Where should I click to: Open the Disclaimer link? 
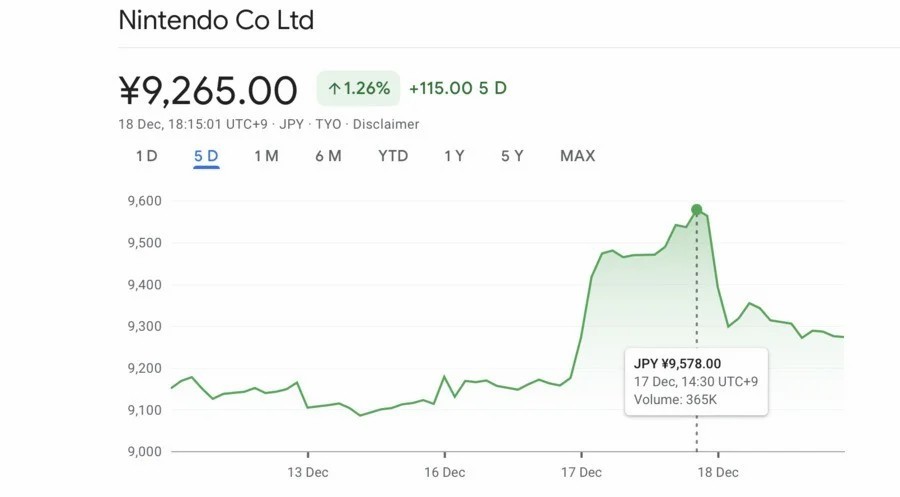[x=385, y=124]
